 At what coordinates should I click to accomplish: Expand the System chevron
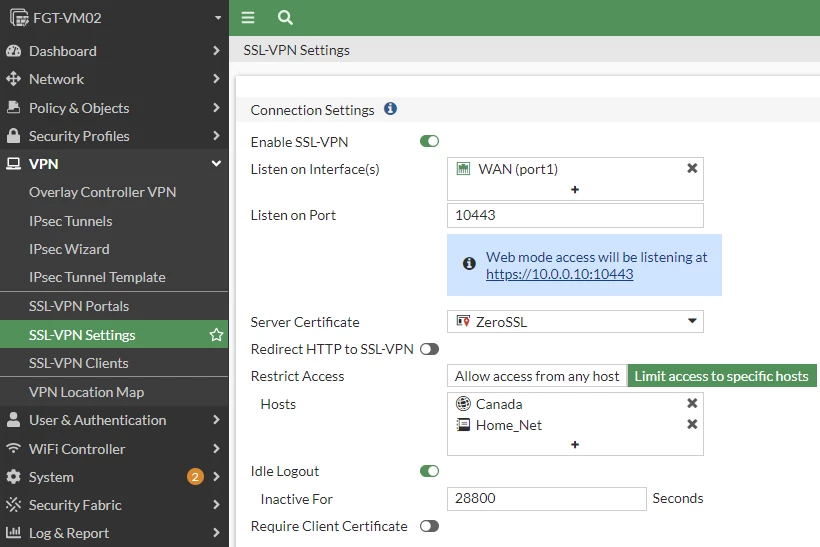[216, 476]
